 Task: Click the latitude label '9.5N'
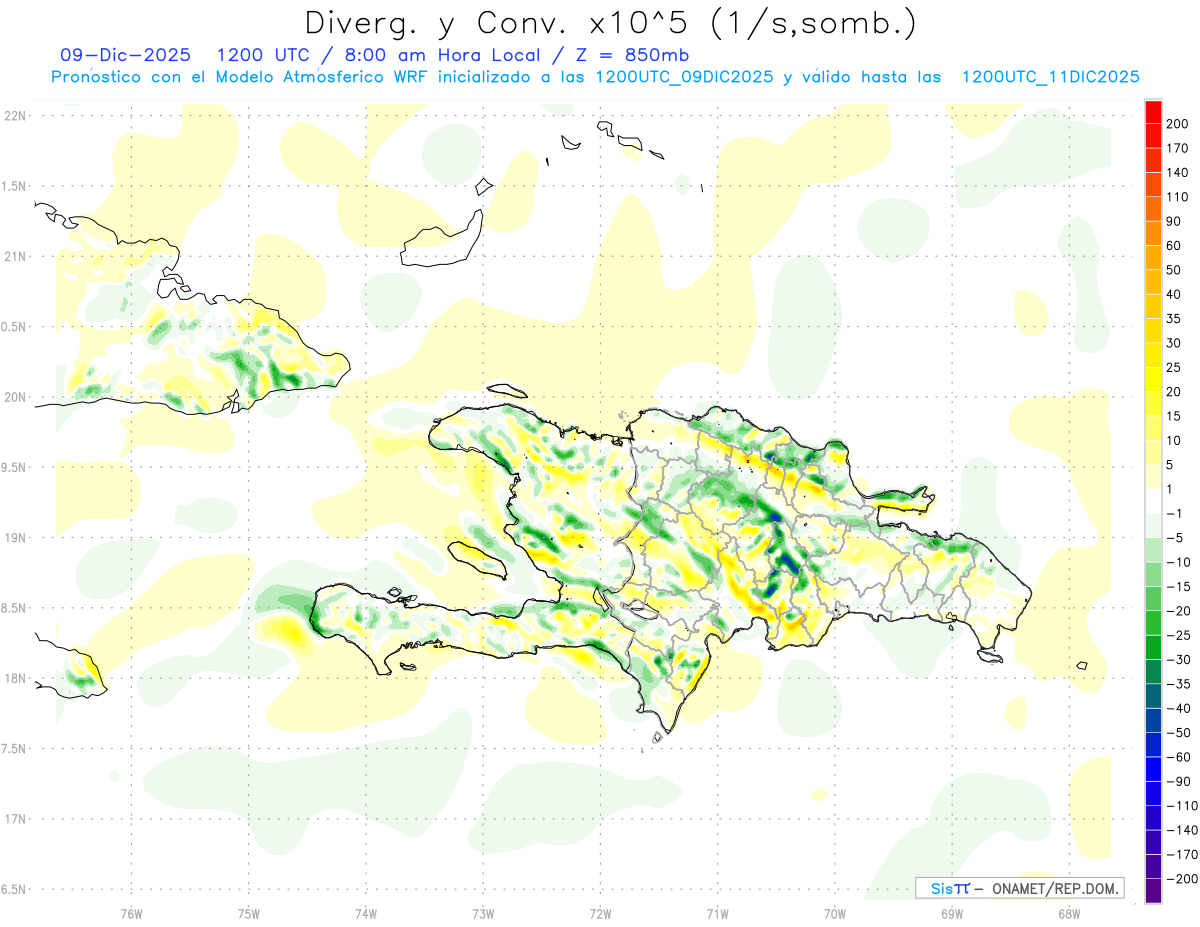pyautogui.click(x=14, y=467)
